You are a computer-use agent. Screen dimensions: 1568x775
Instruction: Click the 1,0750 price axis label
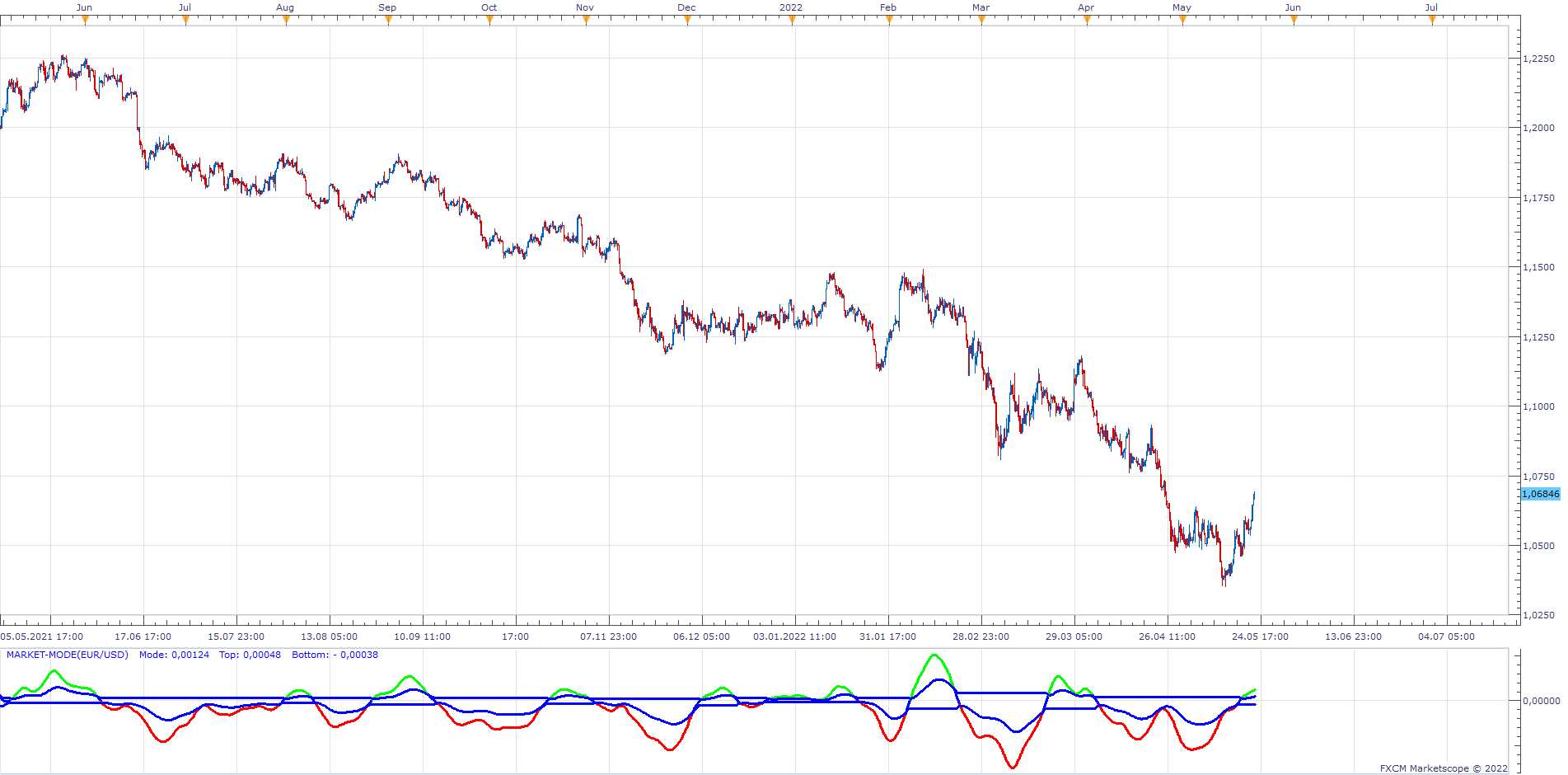click(x=1538, y=477)
